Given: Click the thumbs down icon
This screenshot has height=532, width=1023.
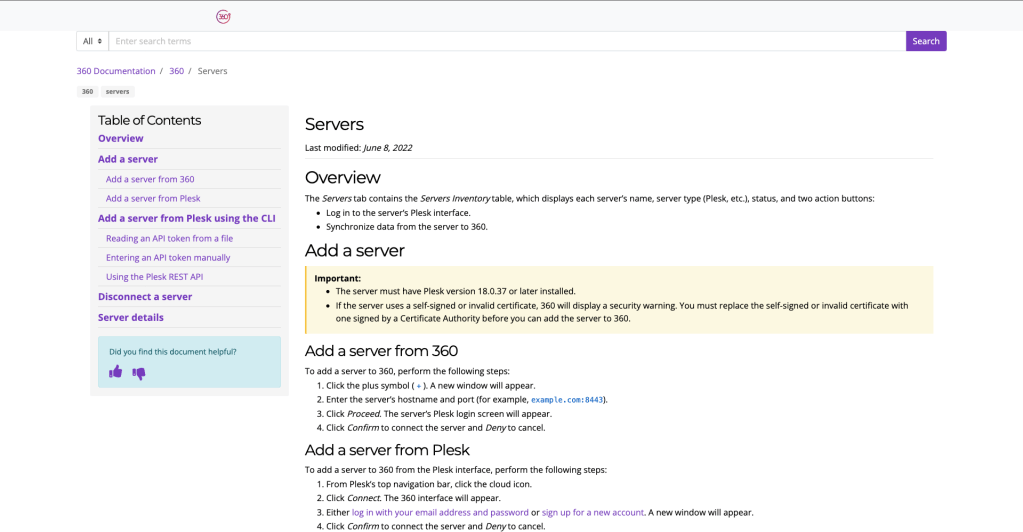Looking at the screenshot, I should 139,373.
